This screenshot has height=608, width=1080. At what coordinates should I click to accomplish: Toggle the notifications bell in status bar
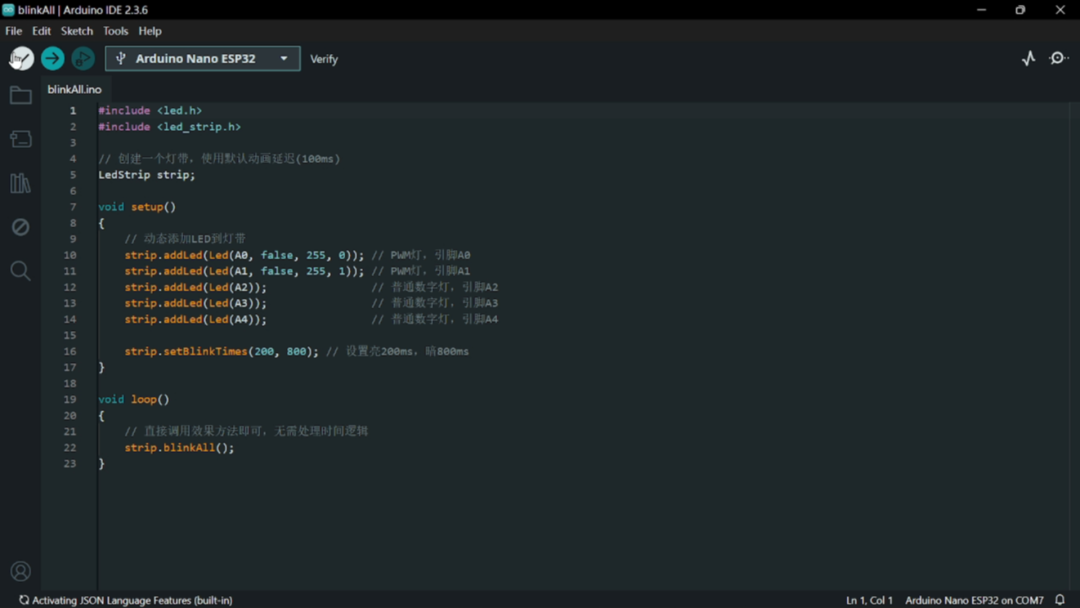pyautogui.click(x=1060, y=600)
